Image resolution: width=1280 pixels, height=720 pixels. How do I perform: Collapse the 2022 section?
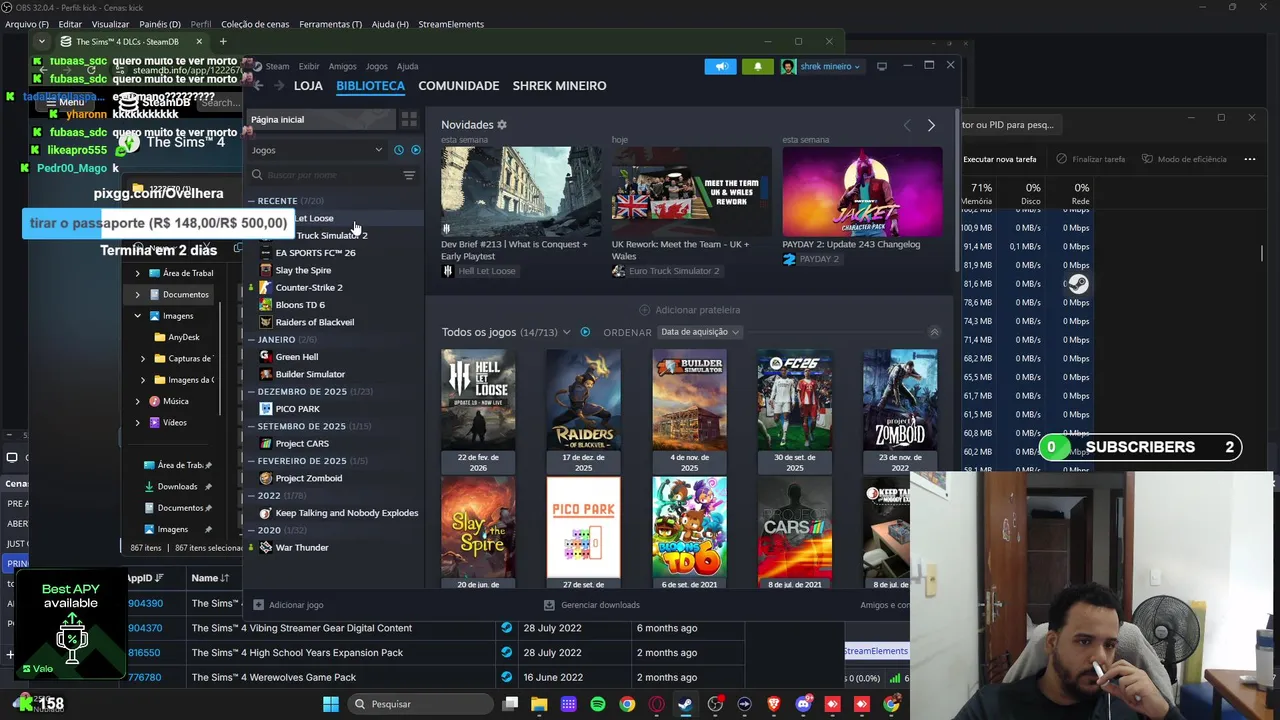[252, 496]
